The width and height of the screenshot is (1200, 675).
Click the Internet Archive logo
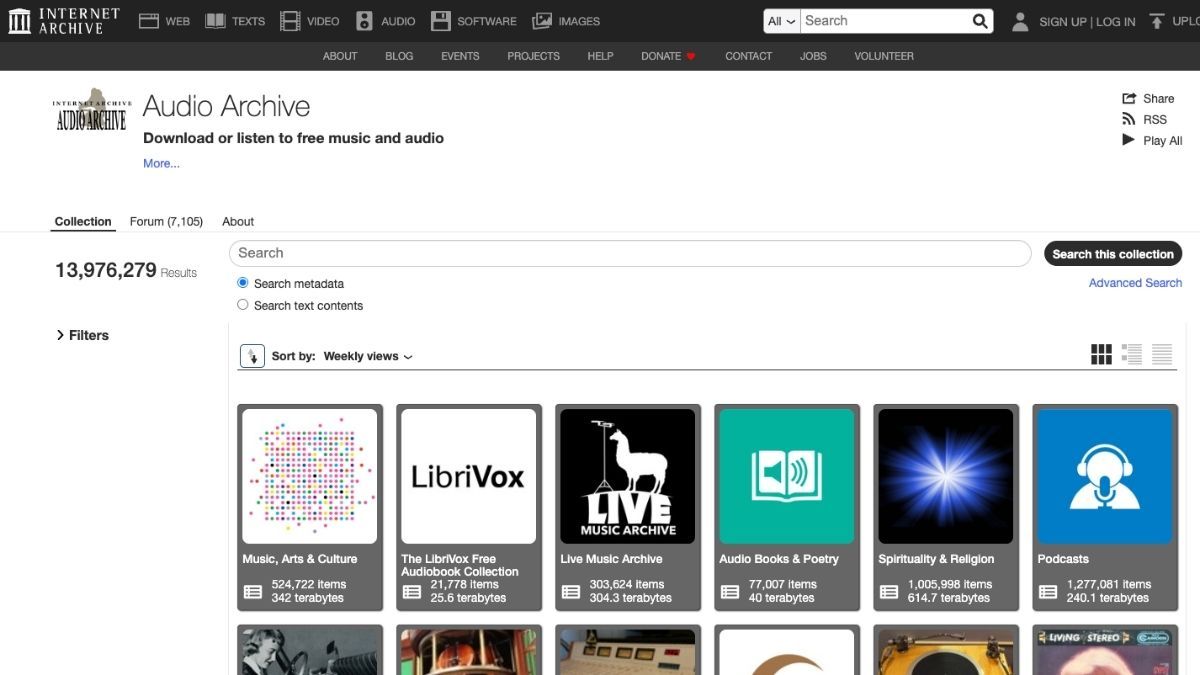click(x=63, y=21)
